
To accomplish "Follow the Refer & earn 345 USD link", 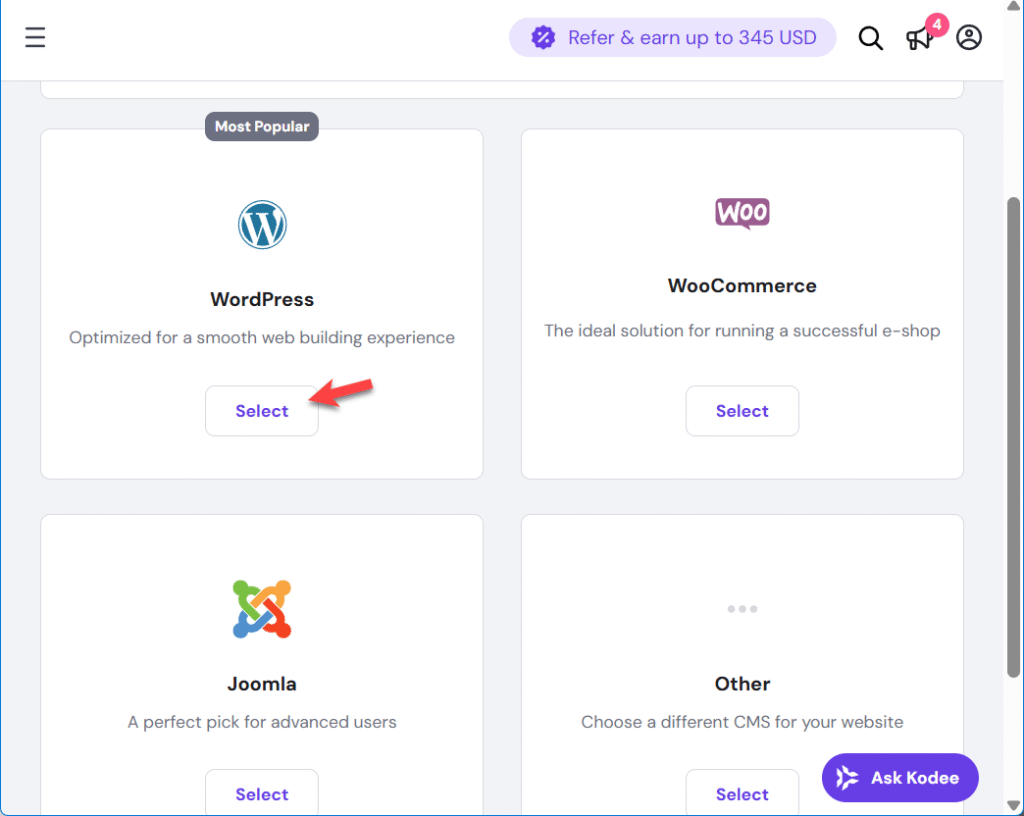I will [692, 38].
